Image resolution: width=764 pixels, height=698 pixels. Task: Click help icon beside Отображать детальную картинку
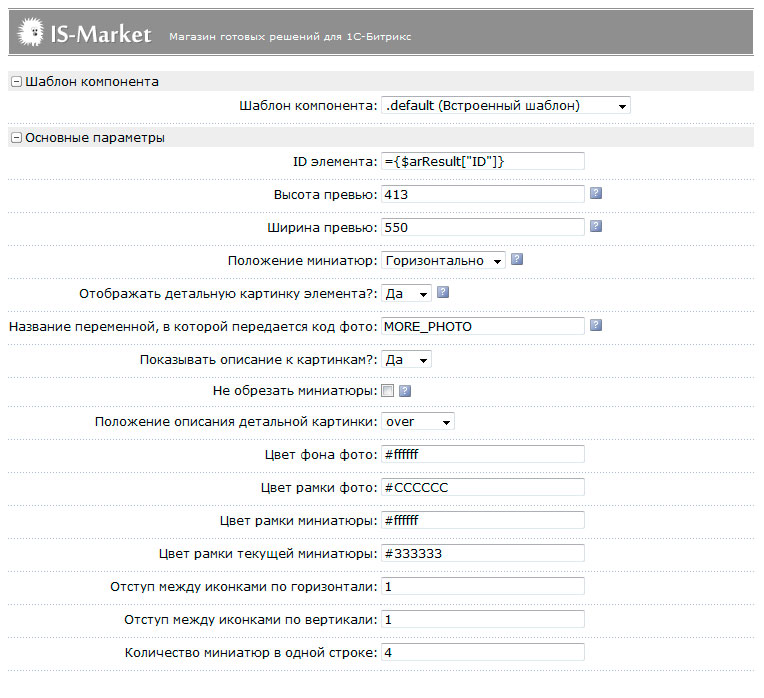pos(443,293)
